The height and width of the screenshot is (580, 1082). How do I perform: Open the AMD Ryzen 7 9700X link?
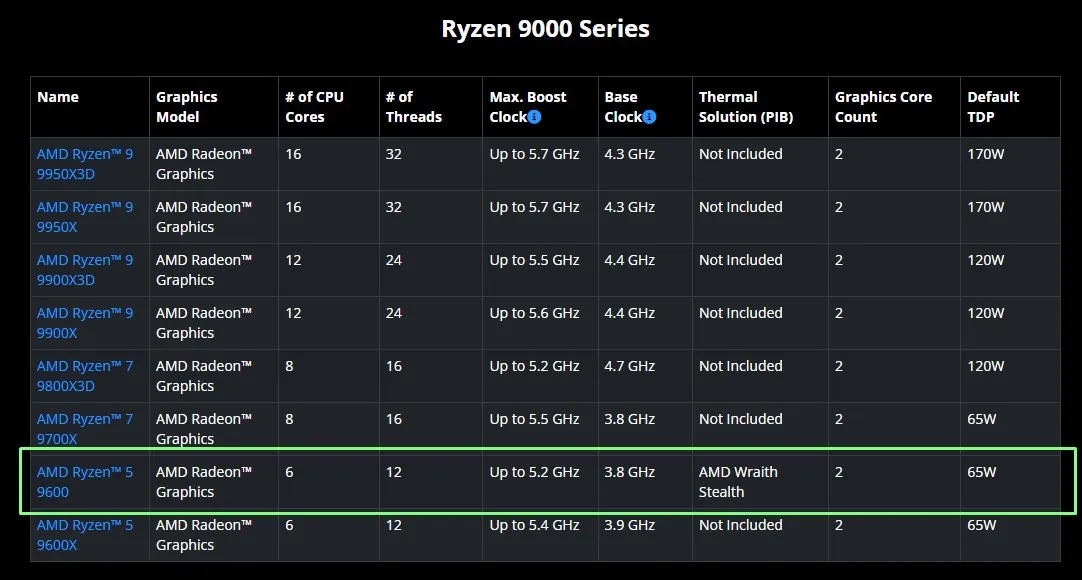84,429
